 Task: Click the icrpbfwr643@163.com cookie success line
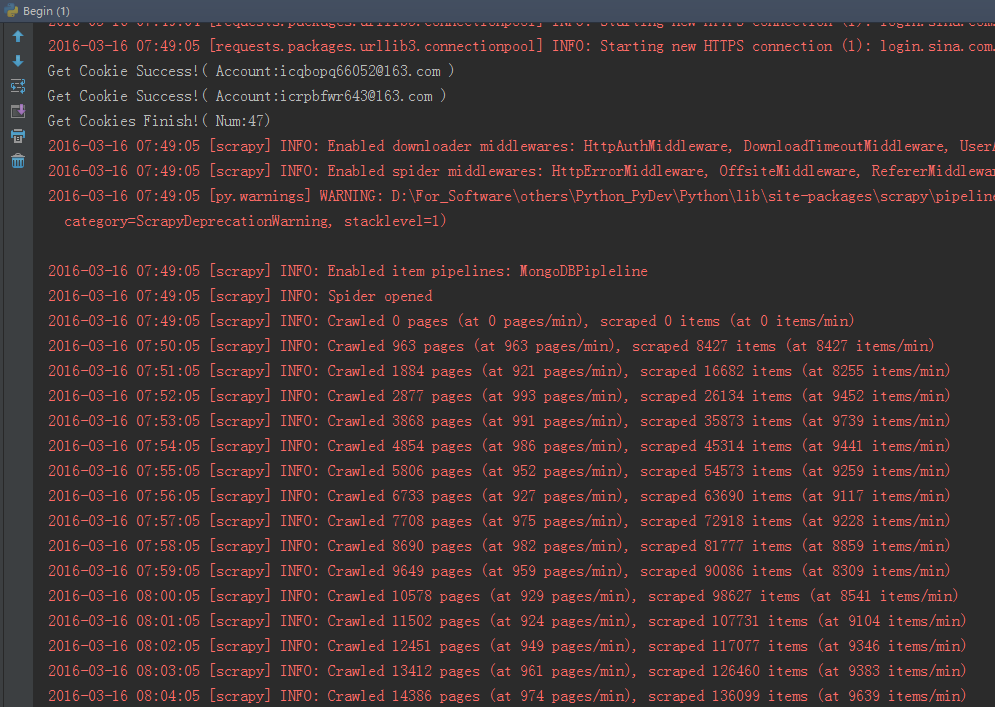(247, 96)
